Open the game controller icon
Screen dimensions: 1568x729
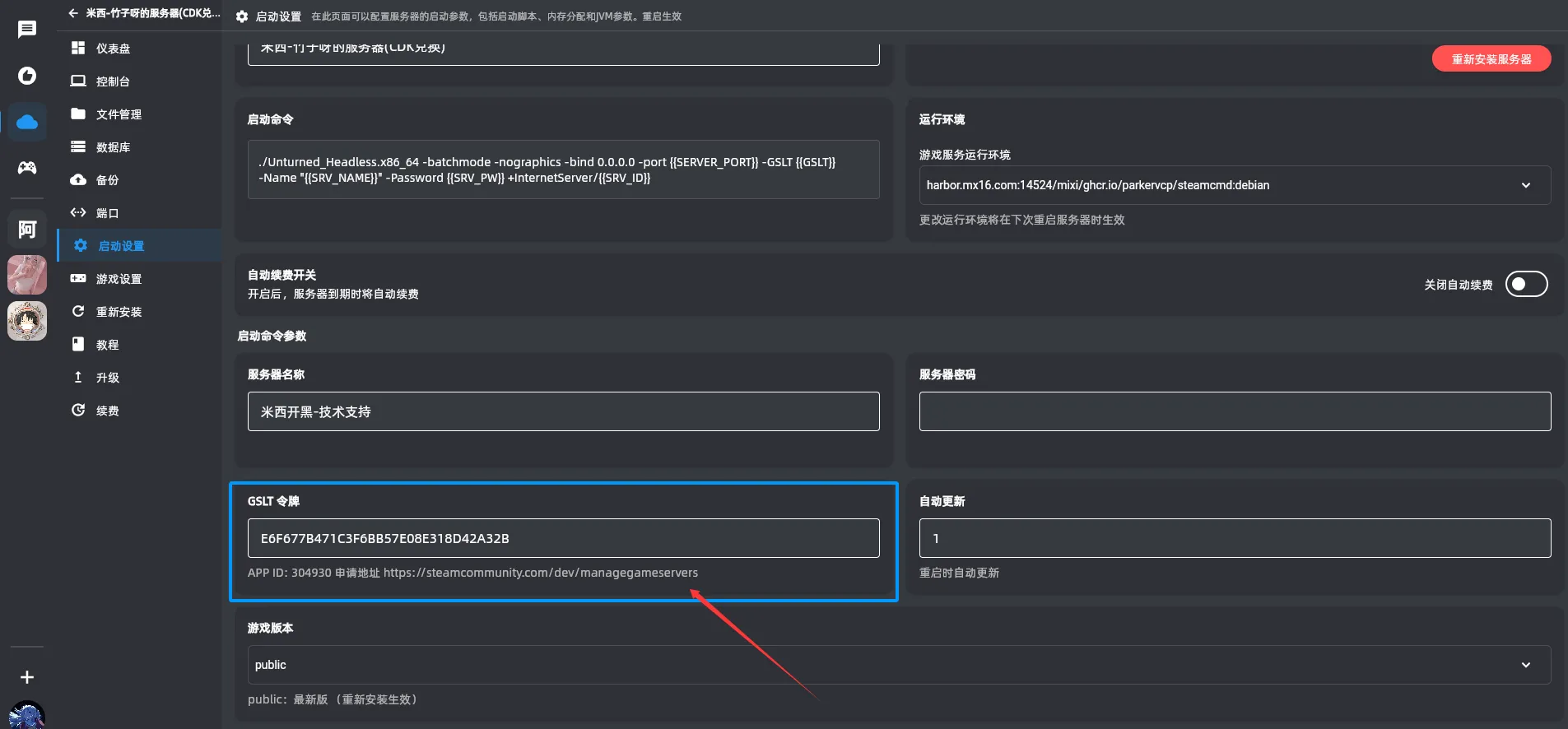point(27,168)
